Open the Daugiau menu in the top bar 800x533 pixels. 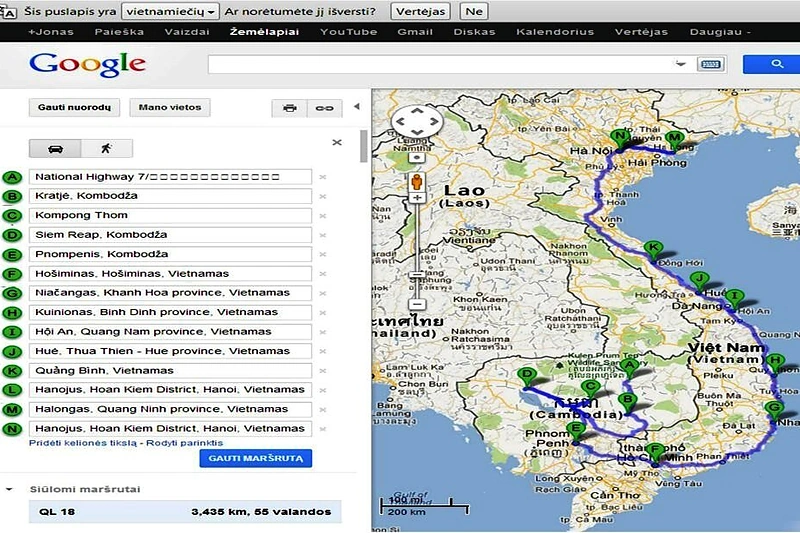(719, 32)
